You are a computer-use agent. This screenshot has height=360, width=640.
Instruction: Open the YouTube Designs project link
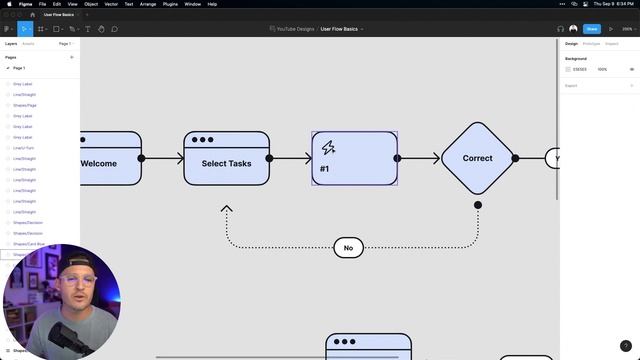[295, 29]
